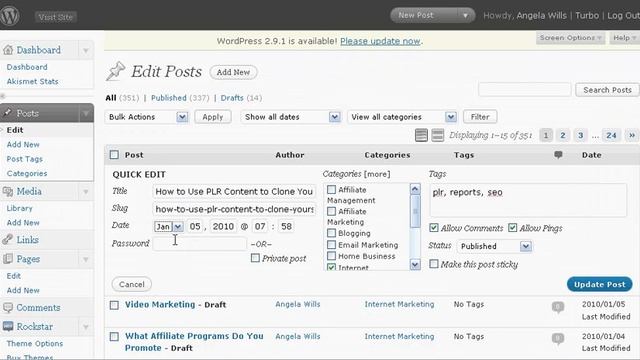
Task: Filter by Drafts posts
Action: (x=232, y=98)
